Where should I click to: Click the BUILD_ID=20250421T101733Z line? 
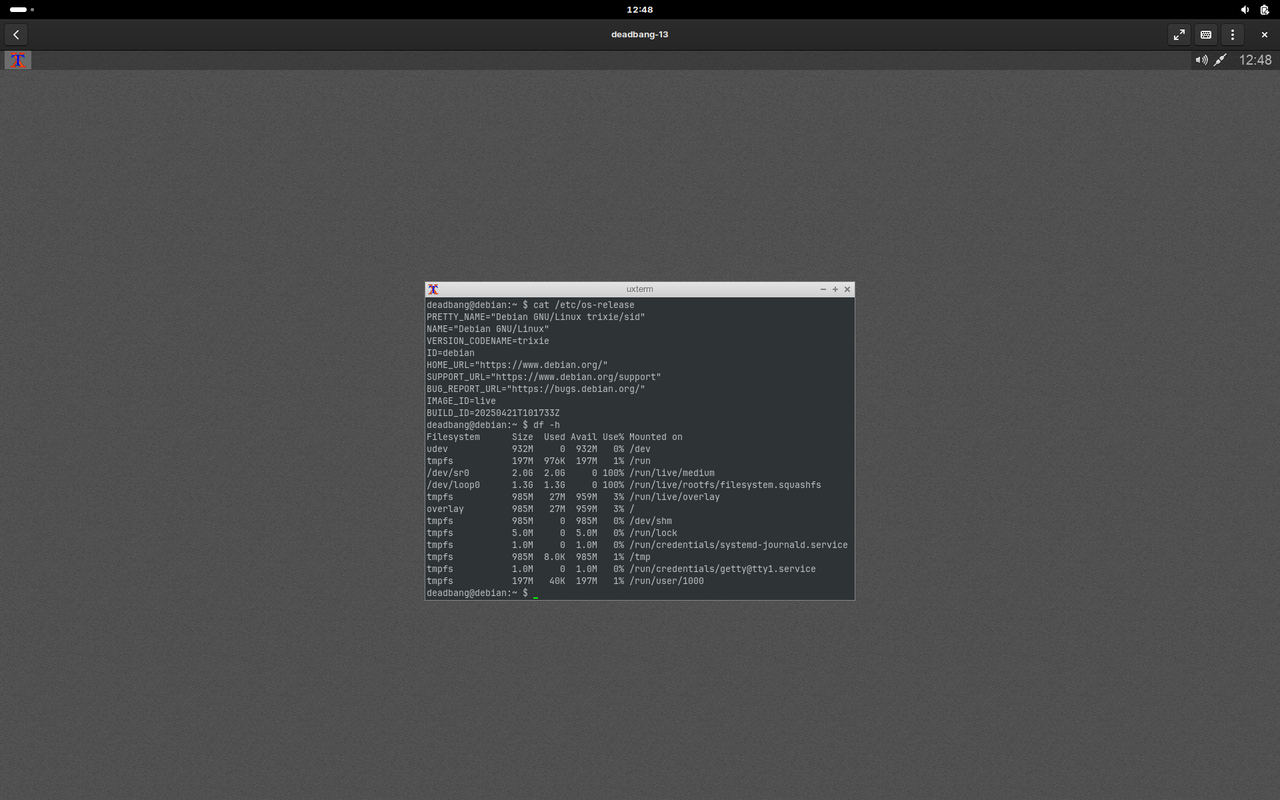(493, 413)
